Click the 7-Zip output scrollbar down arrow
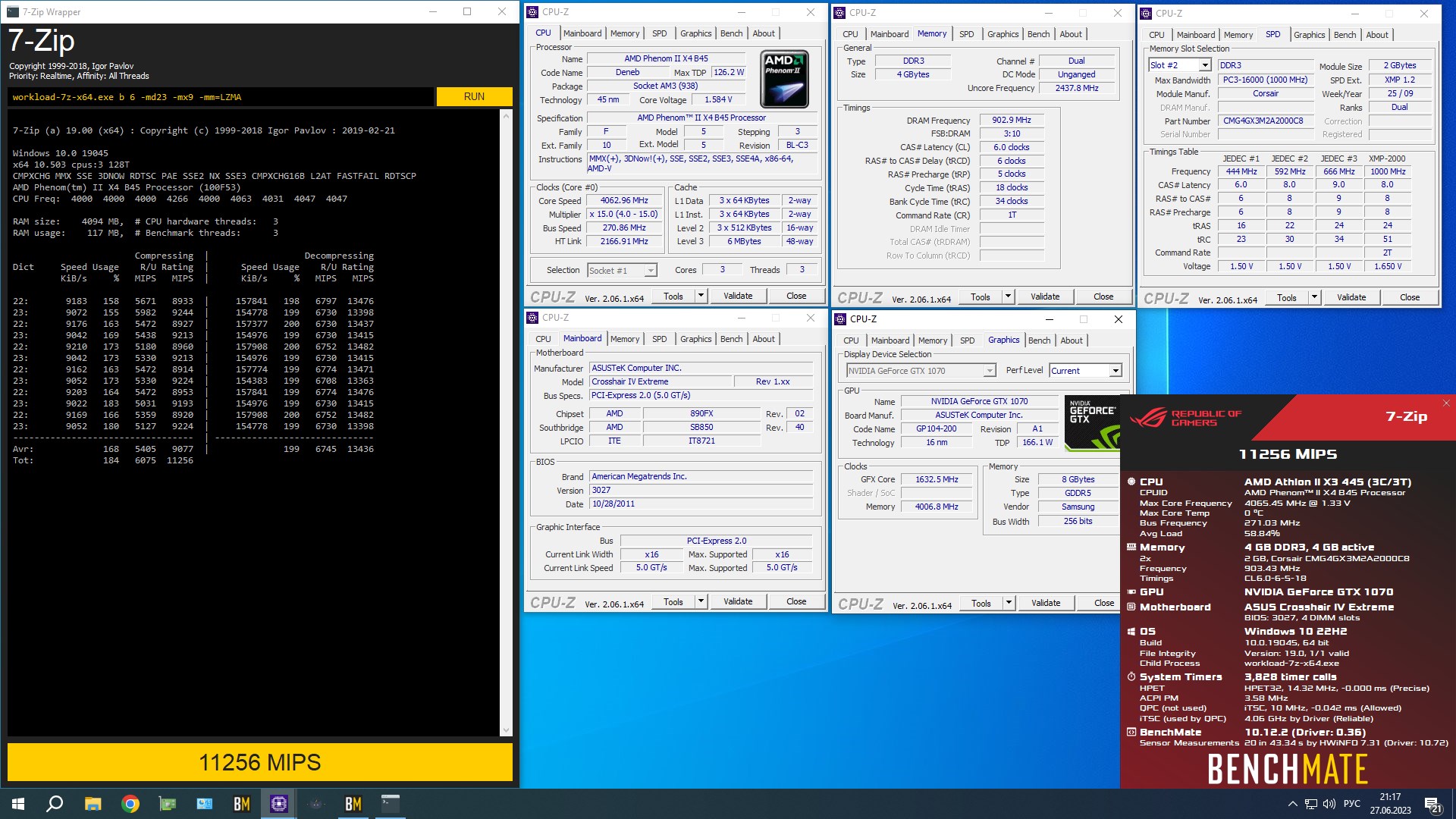 coord(507,730)
